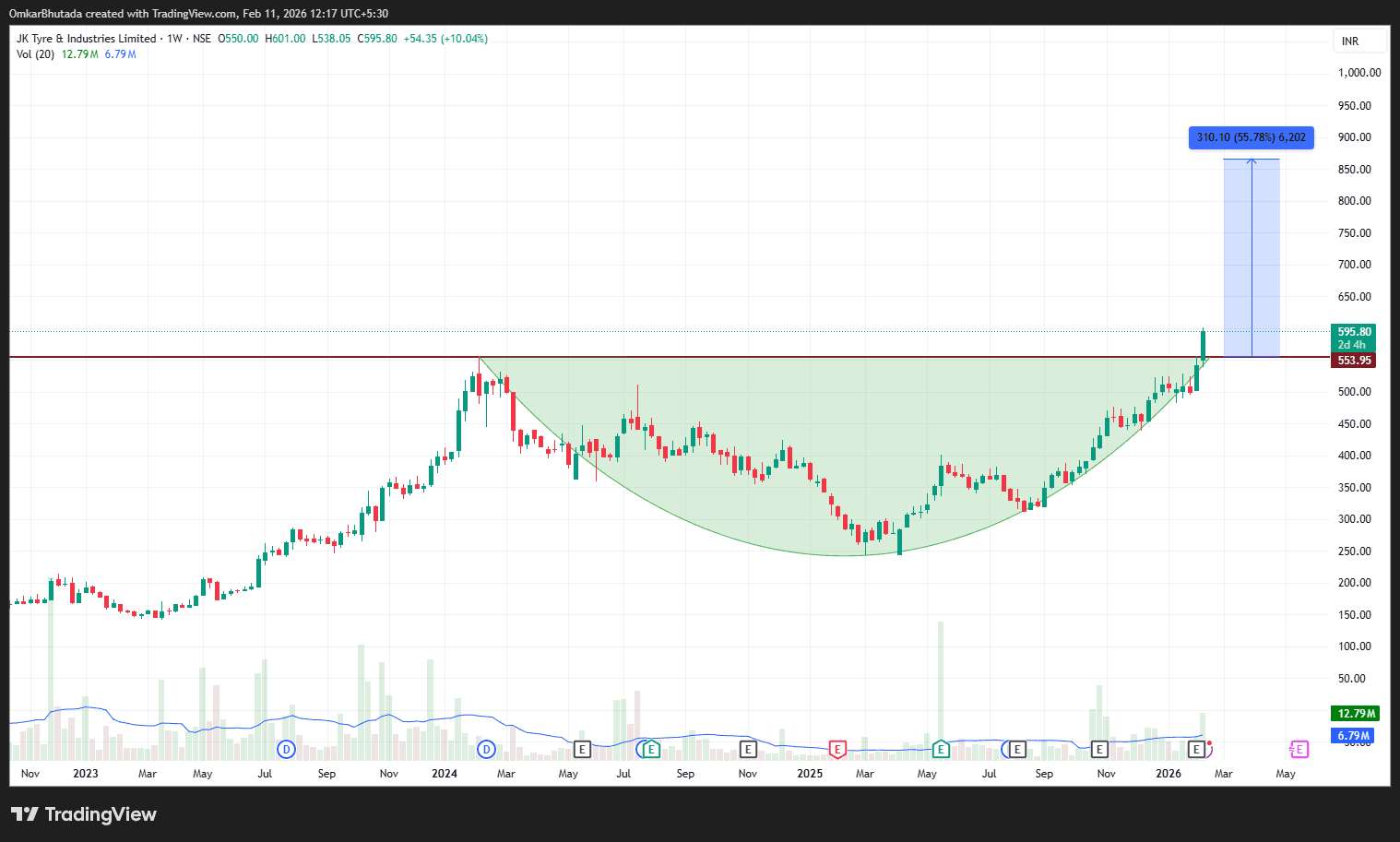The image size is (1400, 842).
Task: Select the gray earnings marker after 2026 label
Action: 1196,749
